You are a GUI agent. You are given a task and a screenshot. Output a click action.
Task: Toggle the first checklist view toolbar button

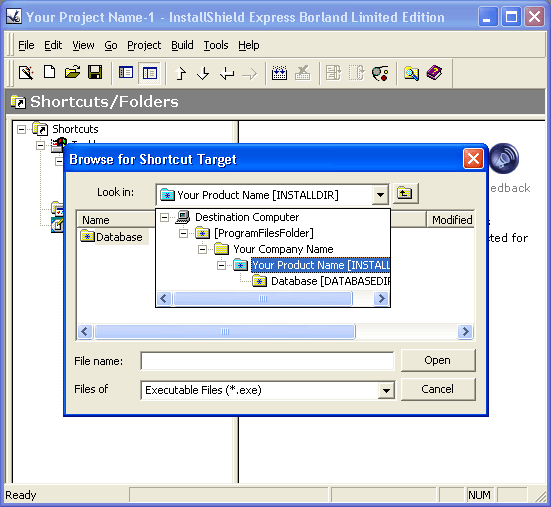[x=126, y=73]
